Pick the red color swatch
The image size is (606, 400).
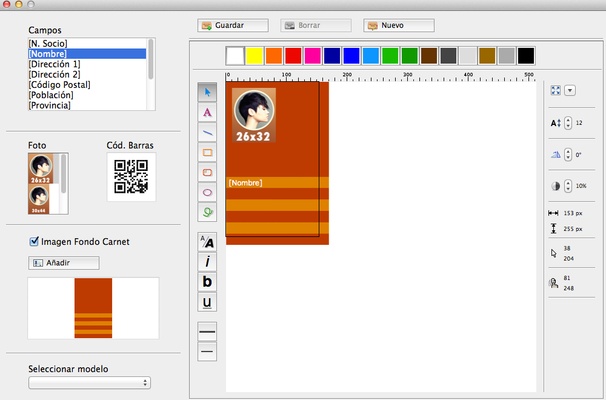(x=293, y=56)
